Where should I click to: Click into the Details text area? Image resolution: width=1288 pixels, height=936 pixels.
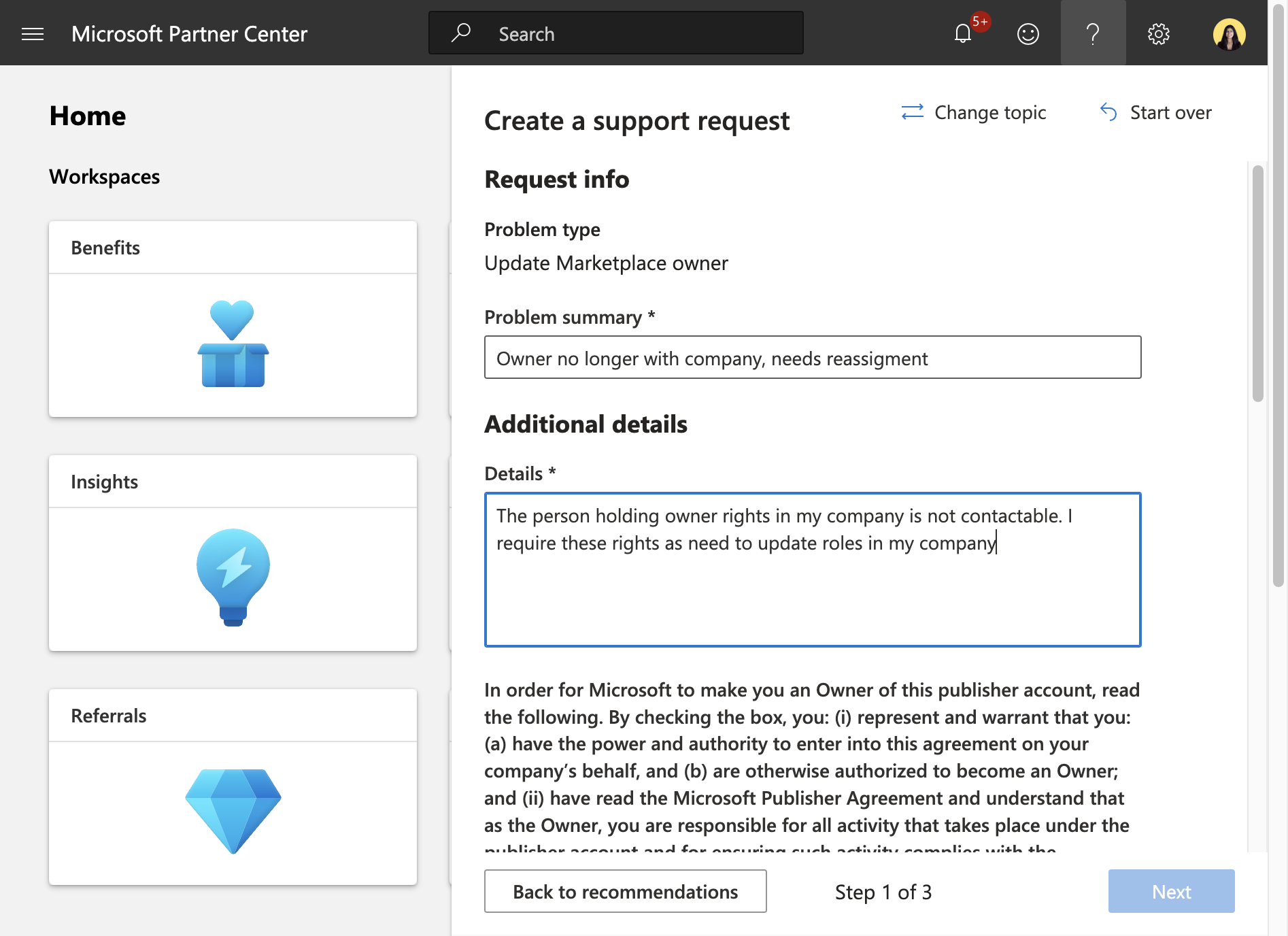pyautogui.click(x=813, y=569)
